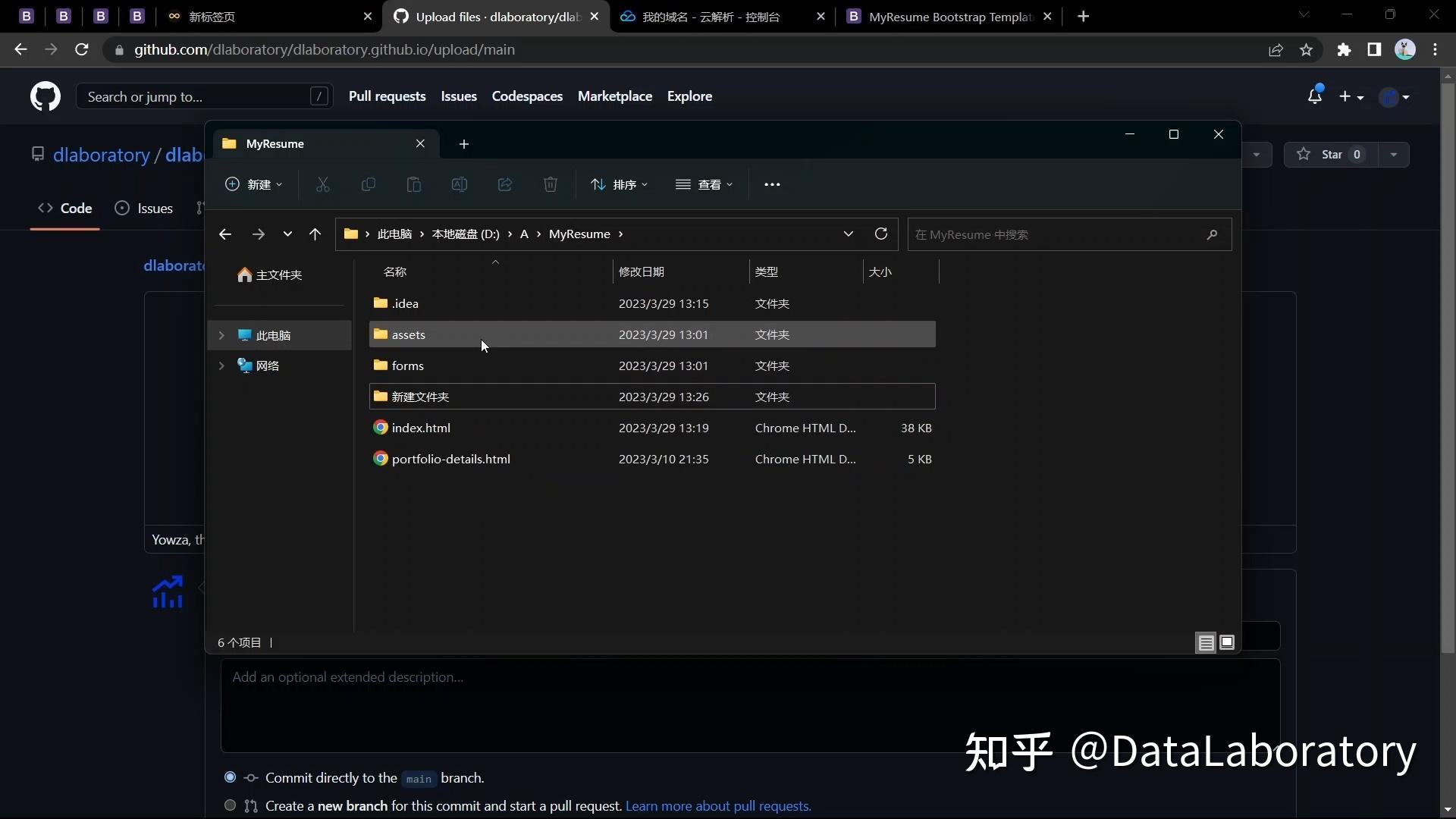This screenshot has width=1456, height=819.
Task: Select portfolio-details.html file
Action: [652, 459]
